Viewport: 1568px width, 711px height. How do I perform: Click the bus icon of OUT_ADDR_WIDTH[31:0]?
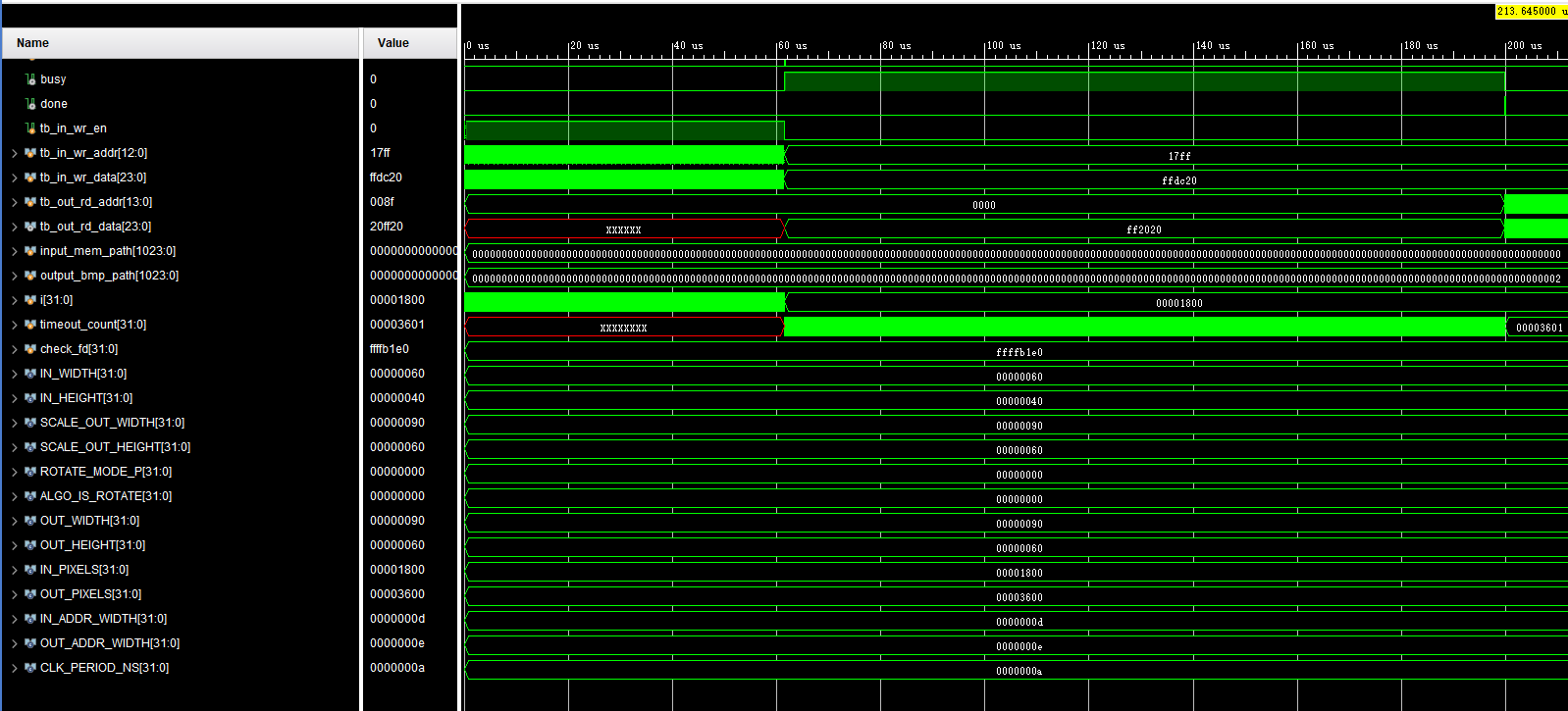pos(30,643)
